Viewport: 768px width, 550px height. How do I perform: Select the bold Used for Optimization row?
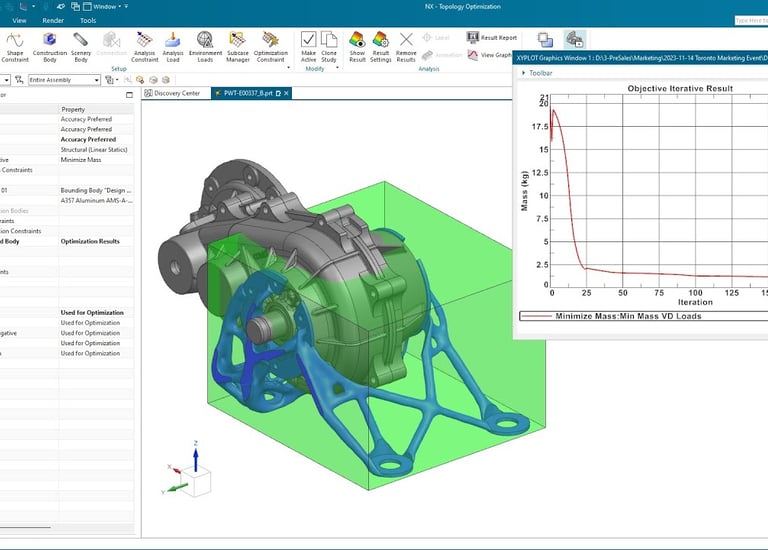(92, 312)
